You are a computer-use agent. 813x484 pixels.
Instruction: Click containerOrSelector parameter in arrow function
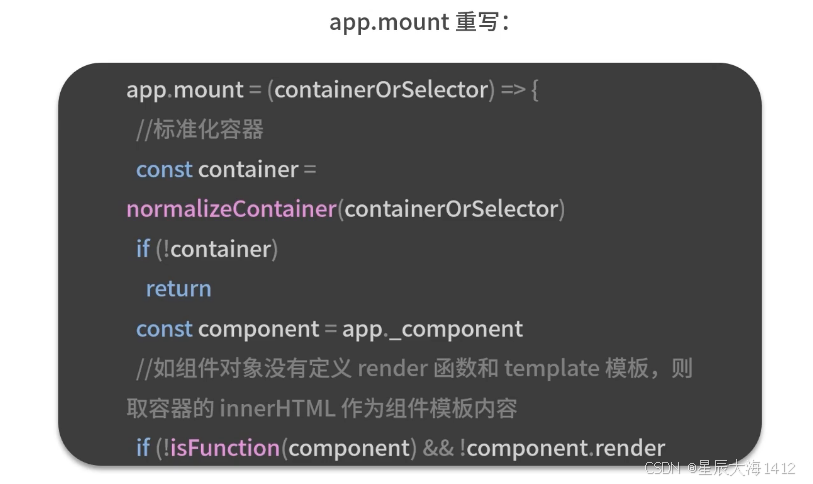pyautogui.click(x=381, y=90)
